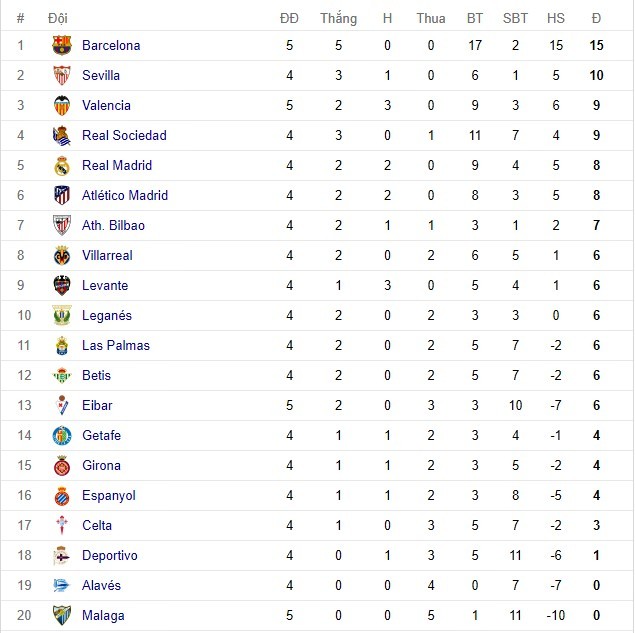
Task: Select the Levante team name
Action: pos(105,285)
